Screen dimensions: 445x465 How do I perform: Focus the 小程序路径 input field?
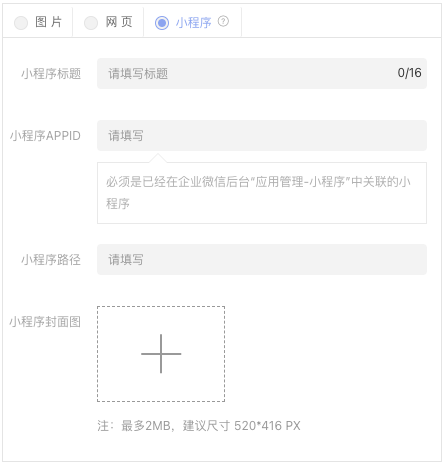(x=262, y=259)
